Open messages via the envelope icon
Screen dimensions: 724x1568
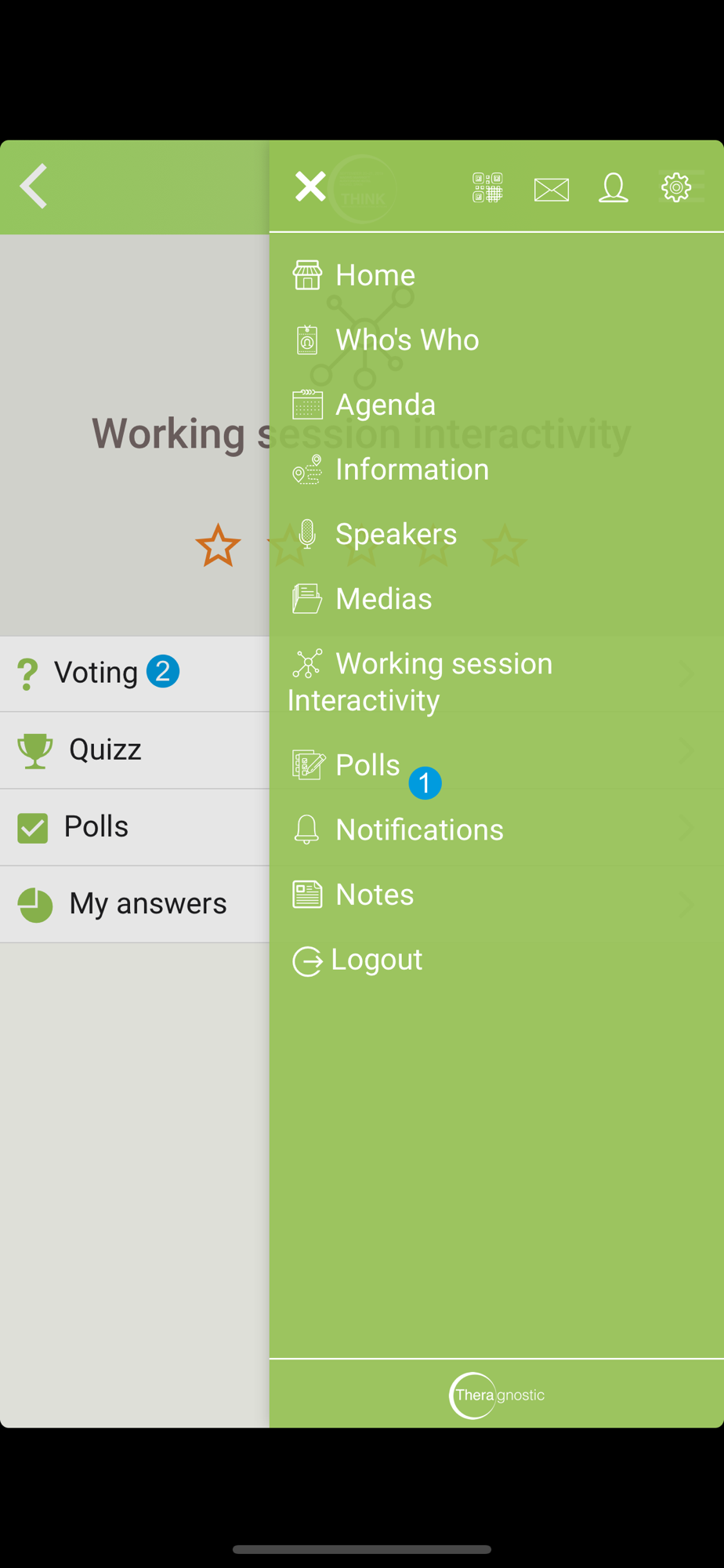552,190
